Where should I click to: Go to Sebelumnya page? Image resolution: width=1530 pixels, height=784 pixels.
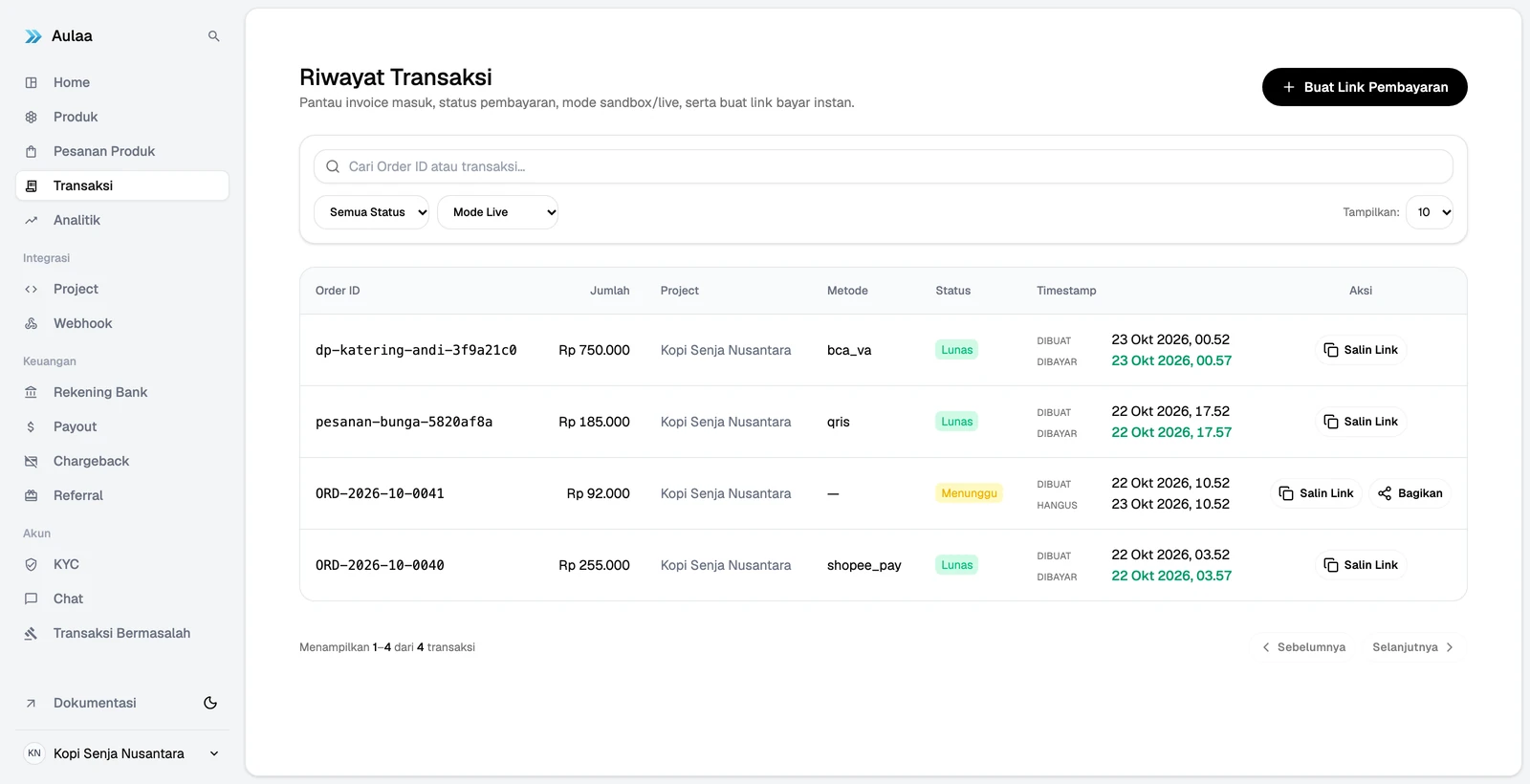coord(1303,647)
